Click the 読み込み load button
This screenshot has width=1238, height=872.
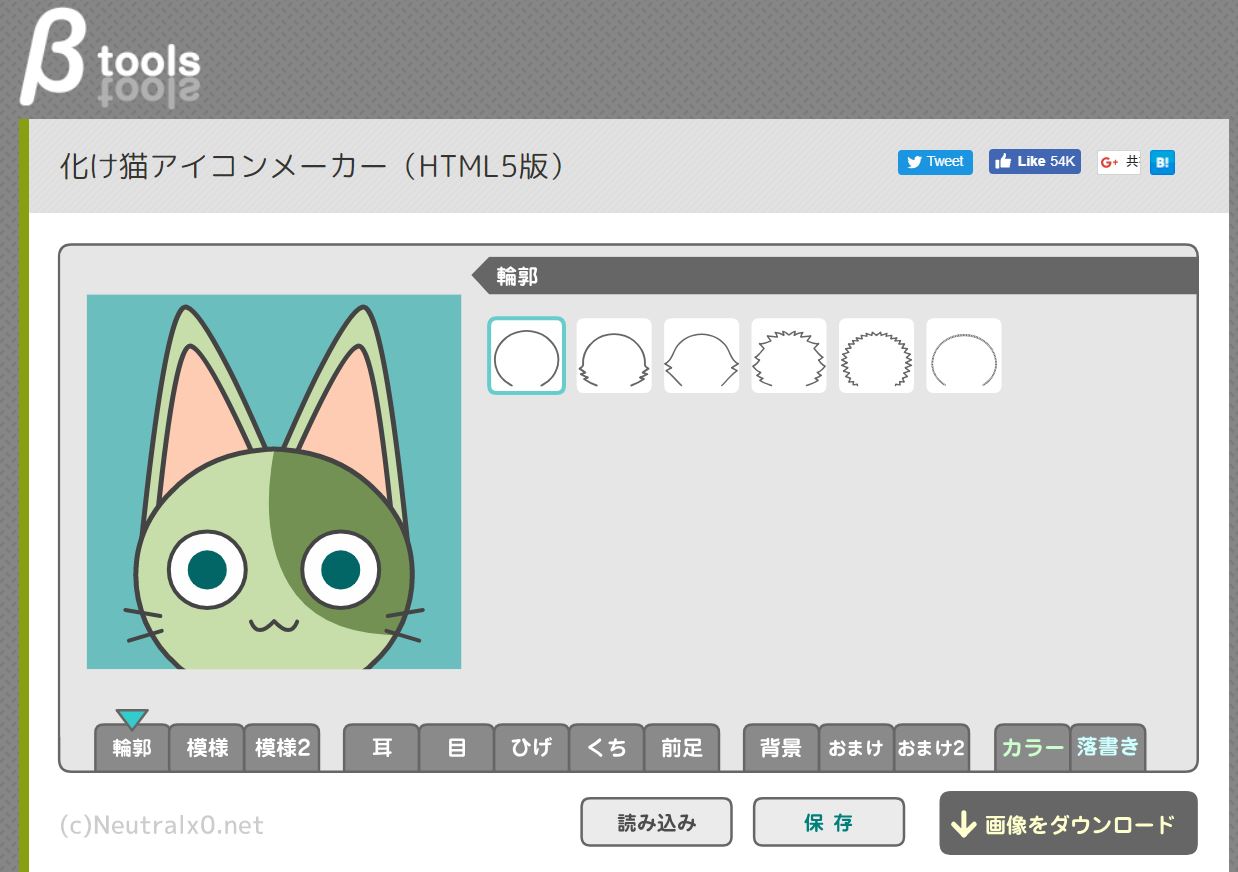[x=656, y=823]
